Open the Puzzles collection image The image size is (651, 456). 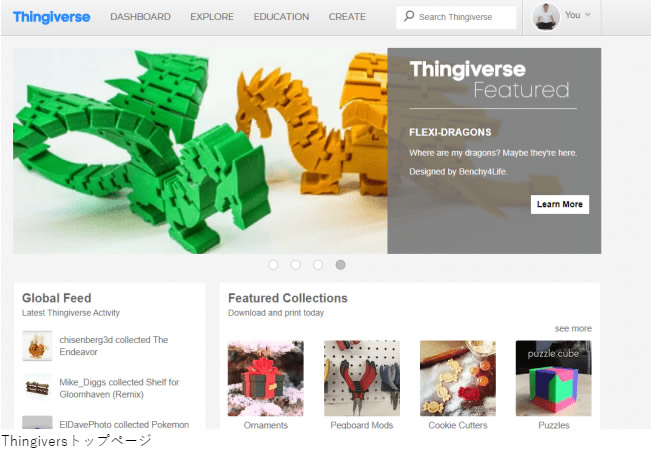[553, 378]
